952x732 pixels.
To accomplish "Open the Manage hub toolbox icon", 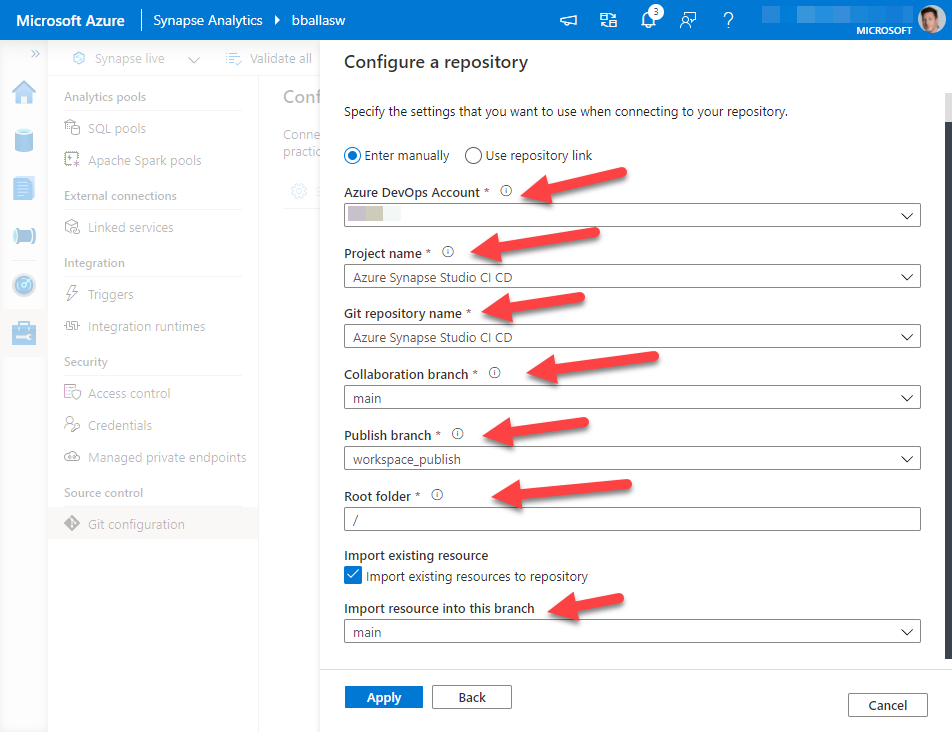I will coord(24,333).
